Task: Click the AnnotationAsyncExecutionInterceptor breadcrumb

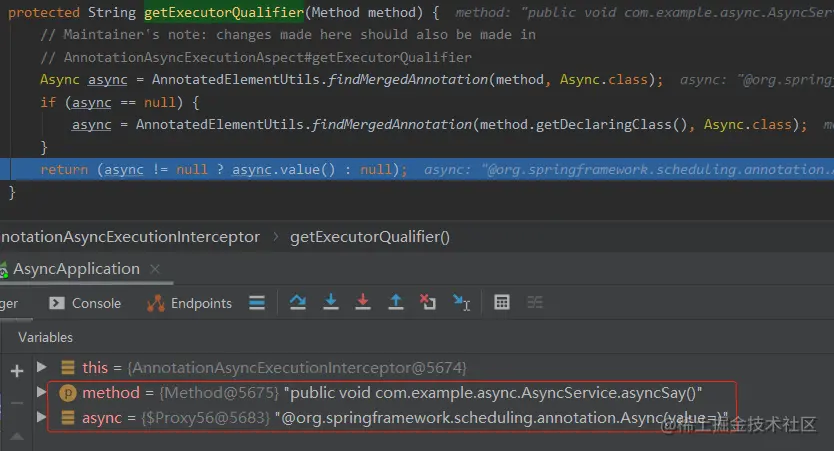Action: 130,237
